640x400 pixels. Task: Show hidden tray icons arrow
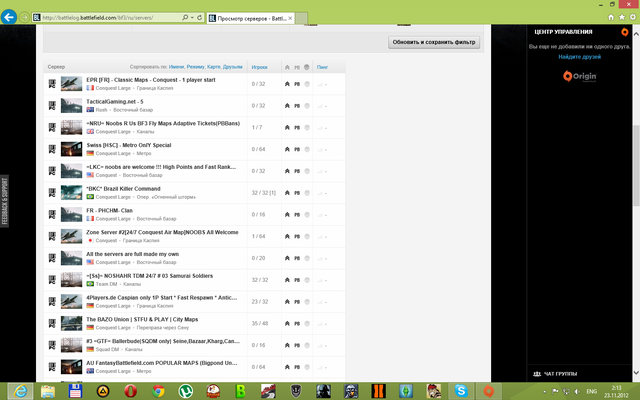[x=545, y=392]
